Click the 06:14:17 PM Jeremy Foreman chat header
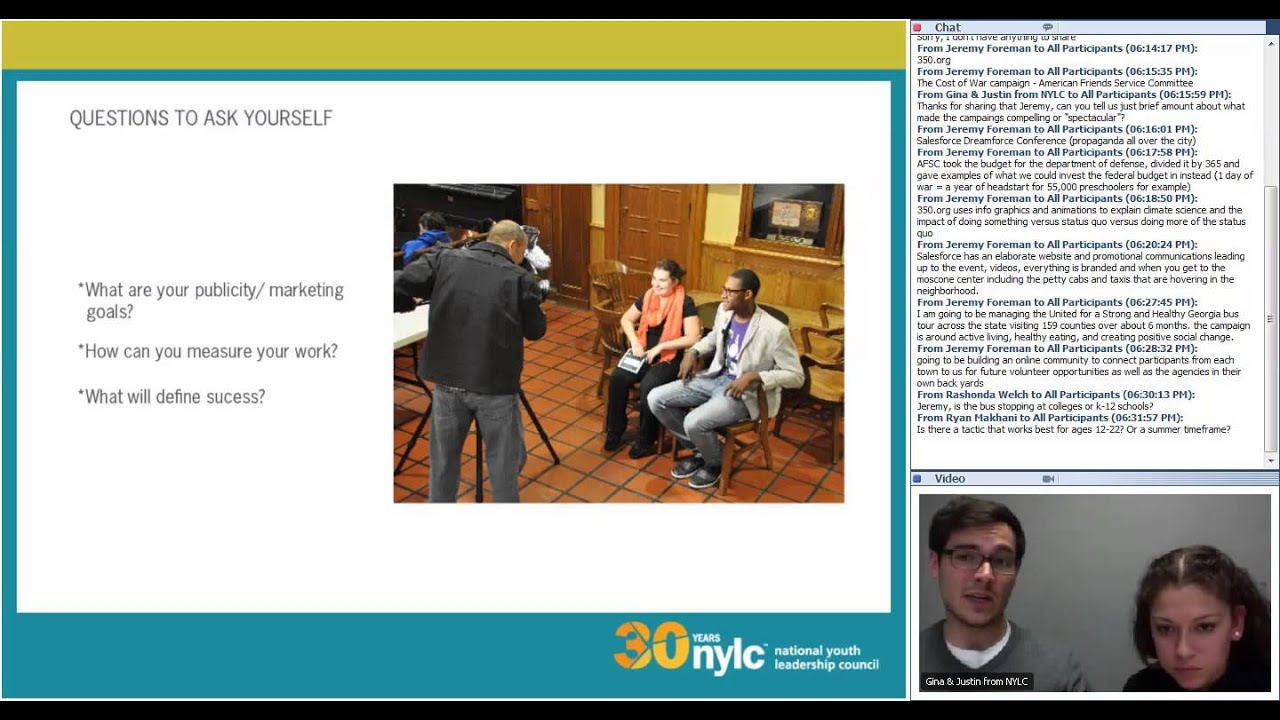Image resolution: width=1280 pixels, height=720 pixels. (1057, 48)
